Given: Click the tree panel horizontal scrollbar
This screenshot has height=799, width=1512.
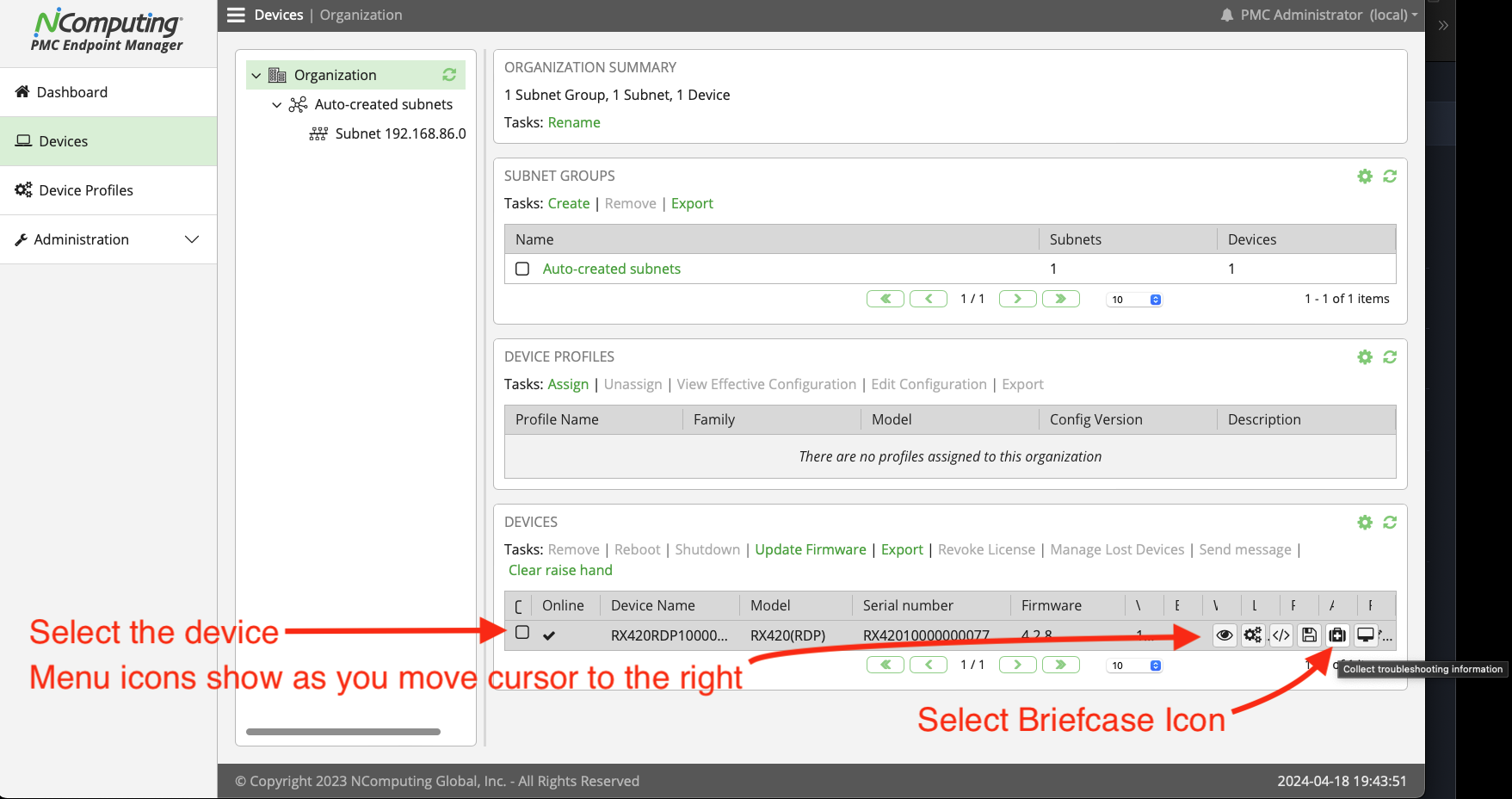Looking at the screenshot, I should [343, 732].
